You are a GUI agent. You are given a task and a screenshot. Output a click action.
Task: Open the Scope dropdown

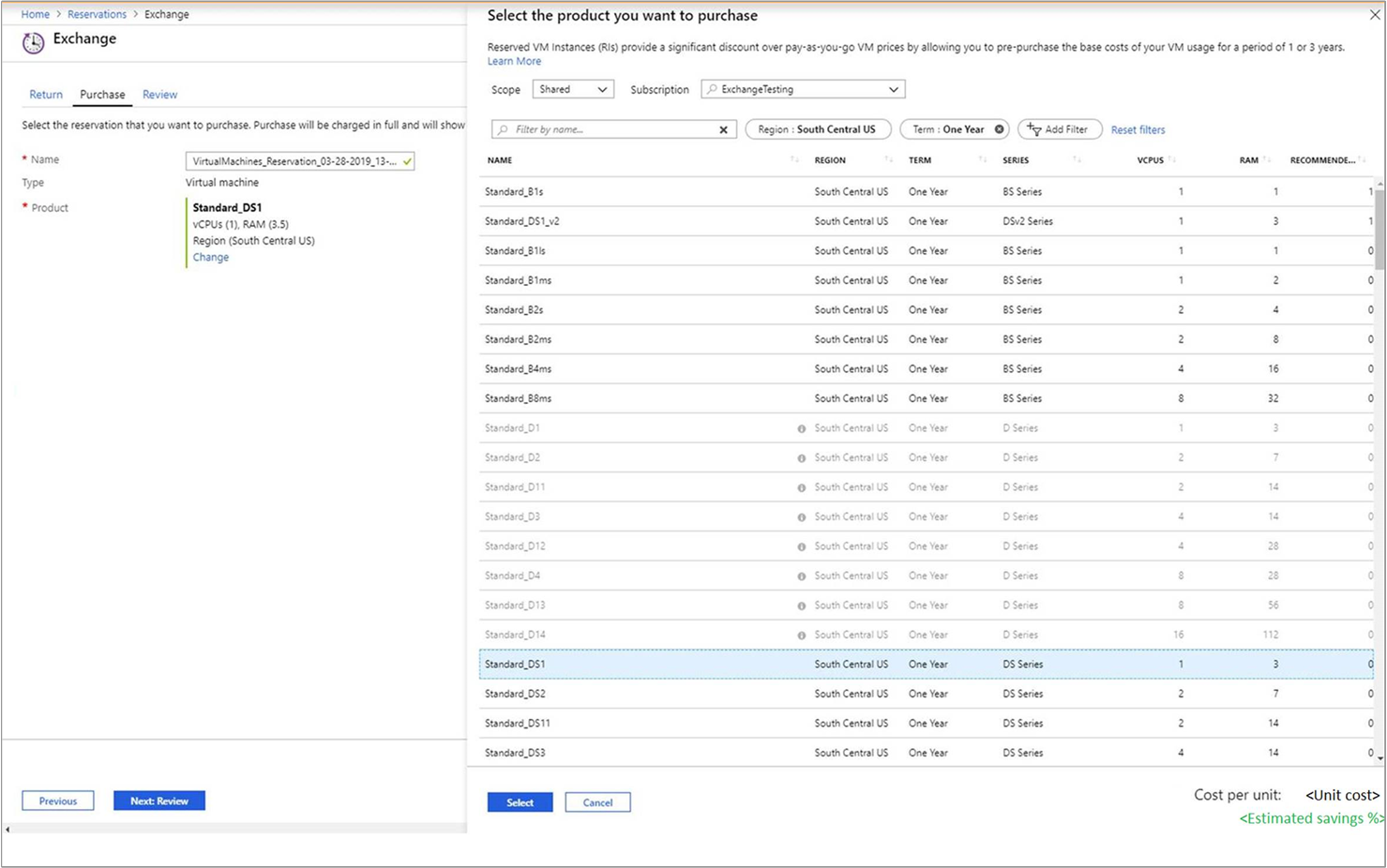click(x=573, y=90)
